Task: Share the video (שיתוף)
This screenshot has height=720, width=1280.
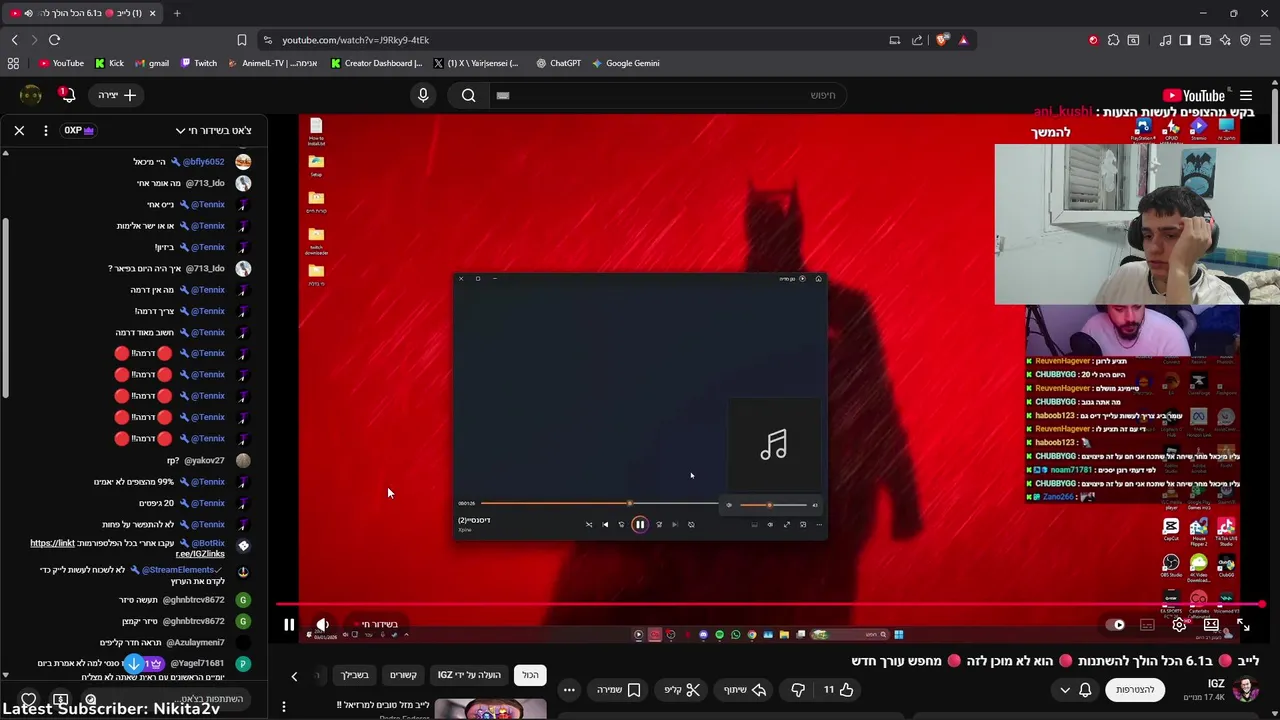Action: pyautogui.click(x=744, y=690)
